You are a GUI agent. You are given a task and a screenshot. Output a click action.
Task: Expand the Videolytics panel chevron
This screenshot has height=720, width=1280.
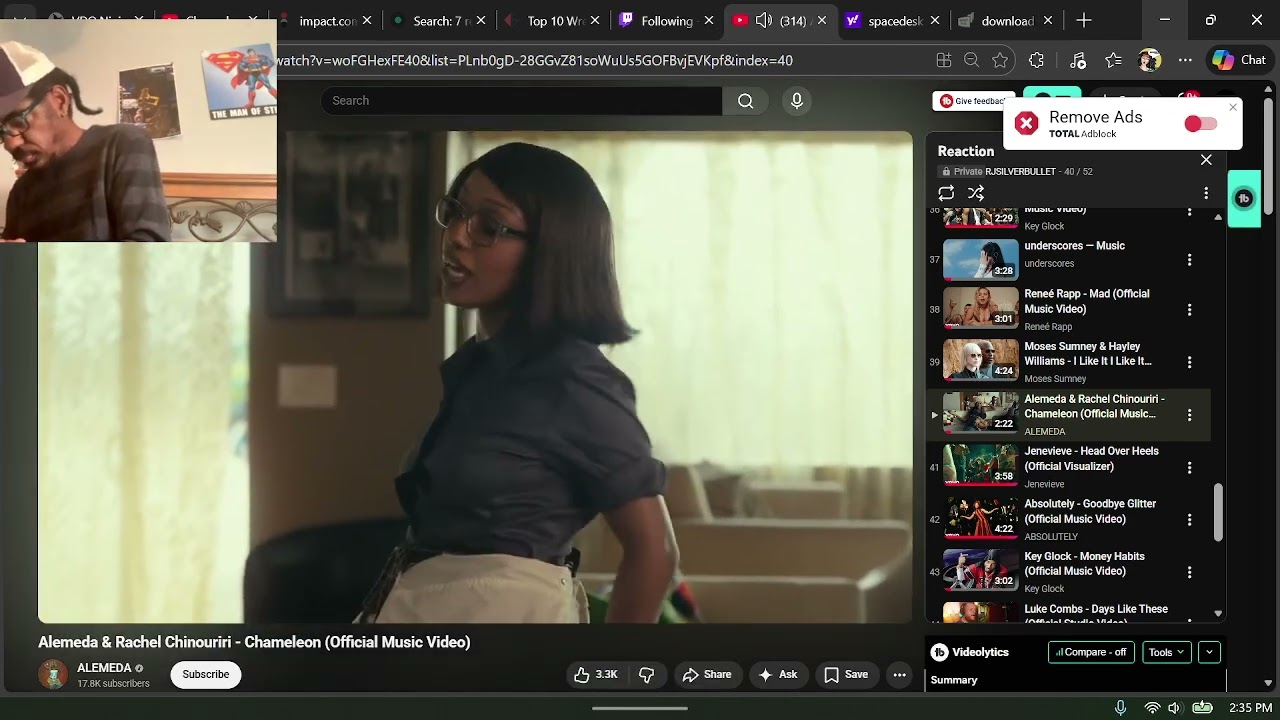pyautogui.click(x=1209, y=652)
